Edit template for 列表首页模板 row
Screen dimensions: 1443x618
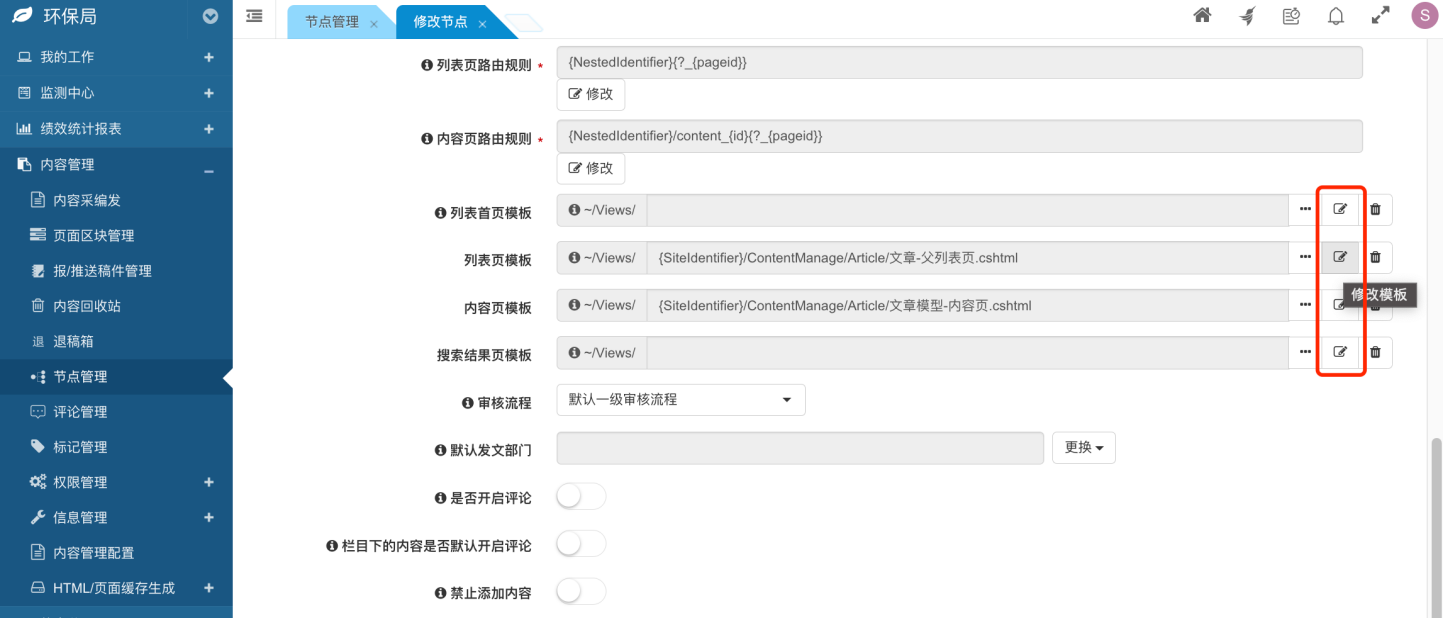tap(1340, 210)
